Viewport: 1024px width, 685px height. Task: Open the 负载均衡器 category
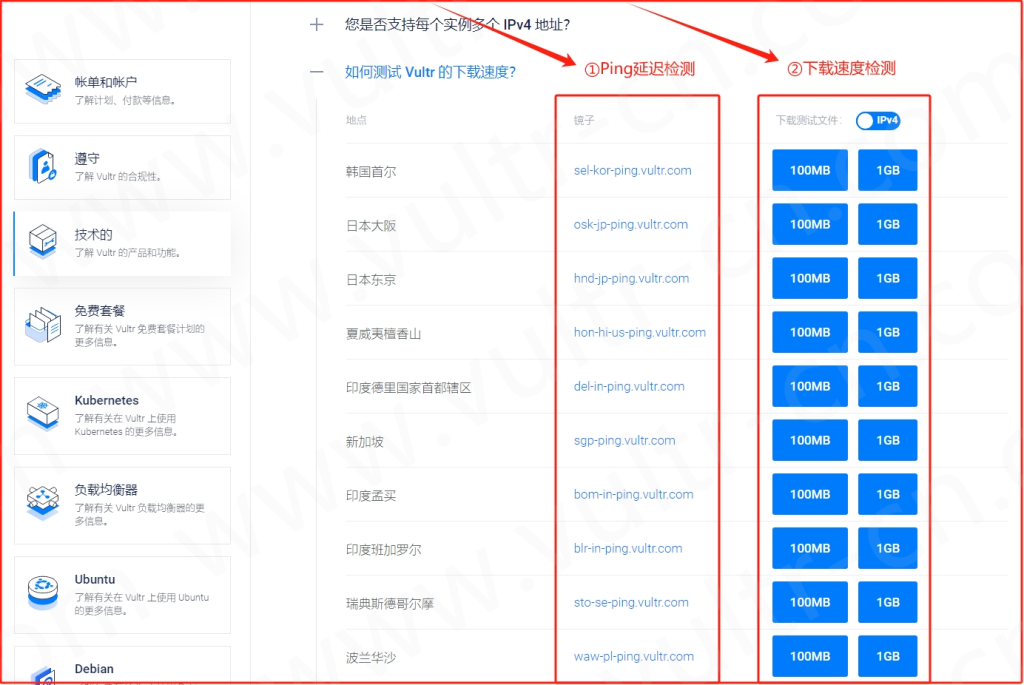click(123, 505)
